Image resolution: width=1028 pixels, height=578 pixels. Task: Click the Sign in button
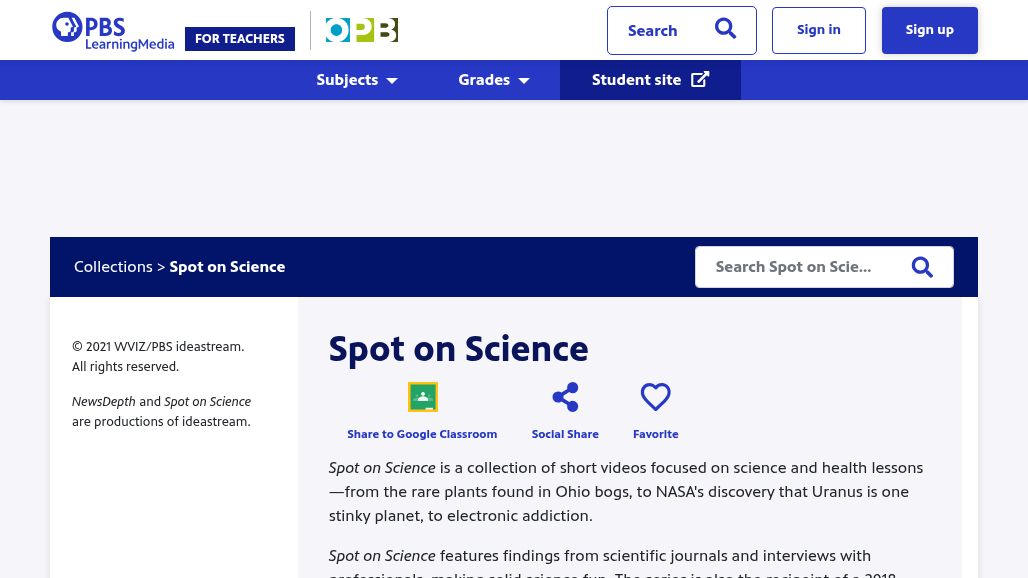[x=818, y=30]
